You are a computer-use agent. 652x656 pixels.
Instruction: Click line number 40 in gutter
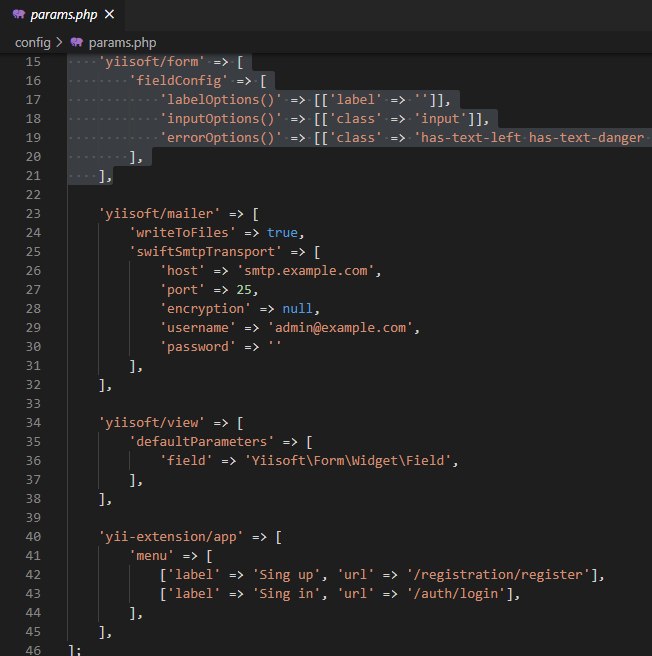(33, 537)
